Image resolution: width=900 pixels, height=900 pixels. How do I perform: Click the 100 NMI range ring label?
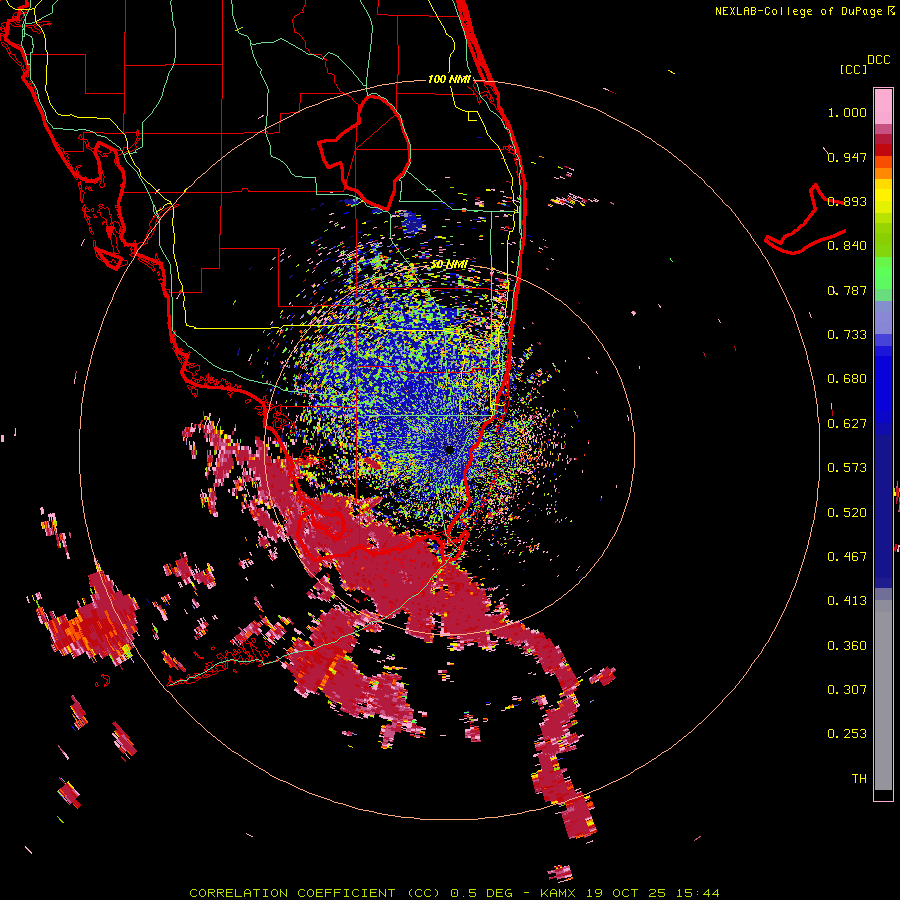click(449, 79)
